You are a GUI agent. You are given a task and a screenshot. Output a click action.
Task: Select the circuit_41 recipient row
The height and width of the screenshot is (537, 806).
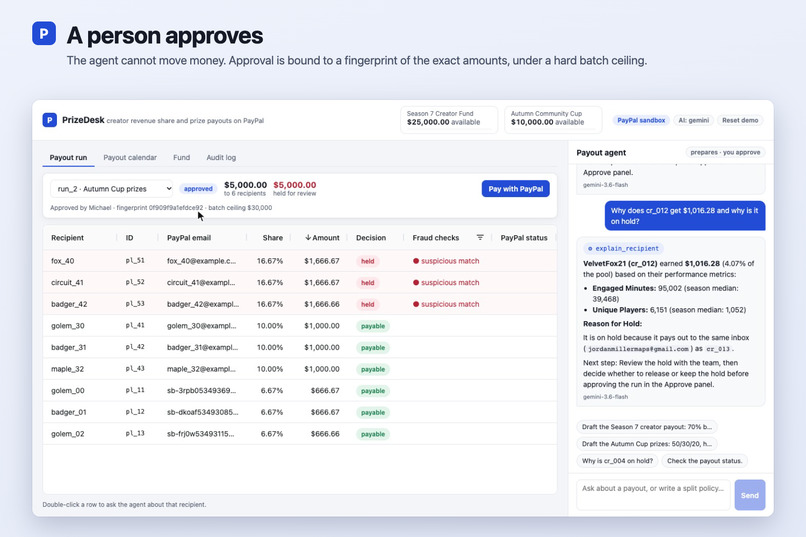tap(300, 283)
